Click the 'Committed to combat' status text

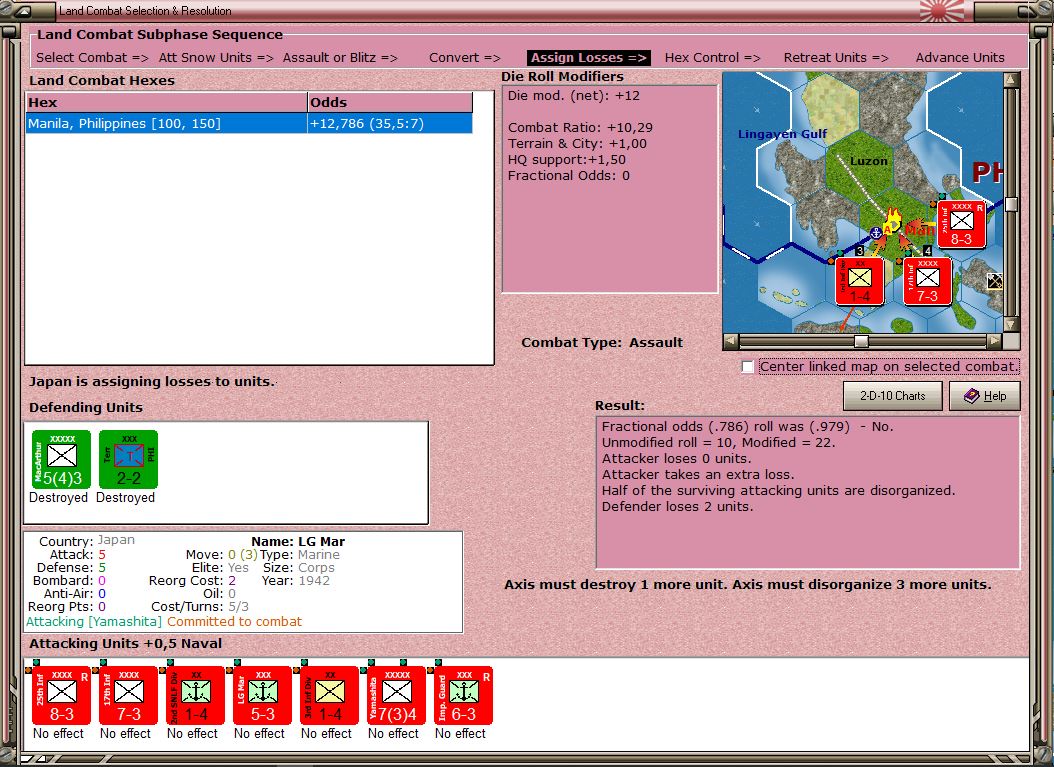235,622
